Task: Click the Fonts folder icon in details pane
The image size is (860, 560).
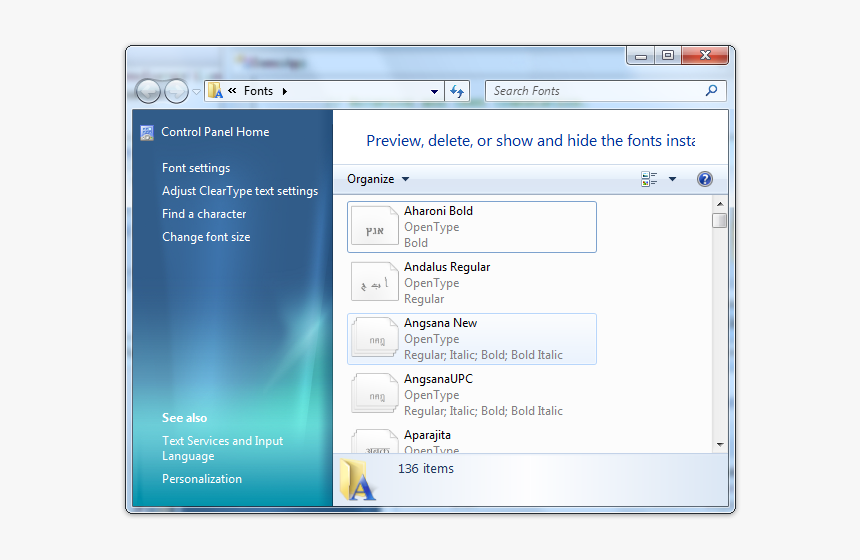Action: click(x=357, y=480)
